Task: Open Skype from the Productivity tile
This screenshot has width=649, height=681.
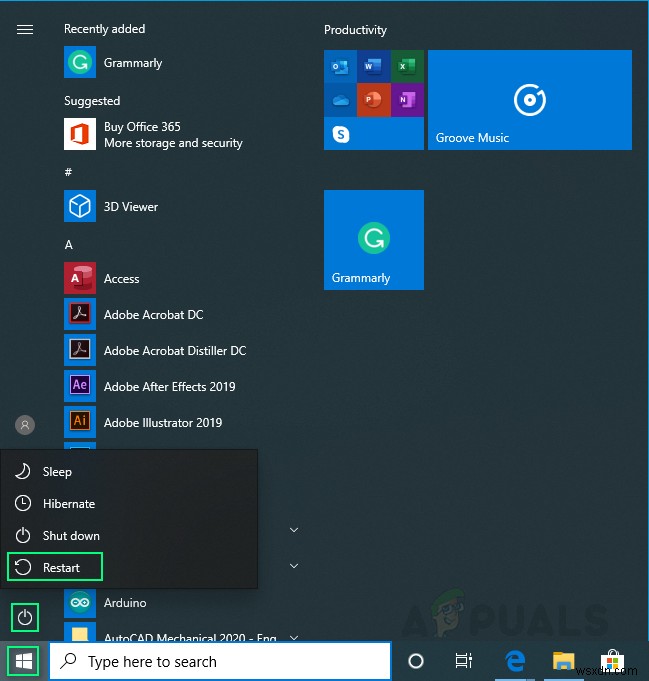Action: click(x=341, y=134)
